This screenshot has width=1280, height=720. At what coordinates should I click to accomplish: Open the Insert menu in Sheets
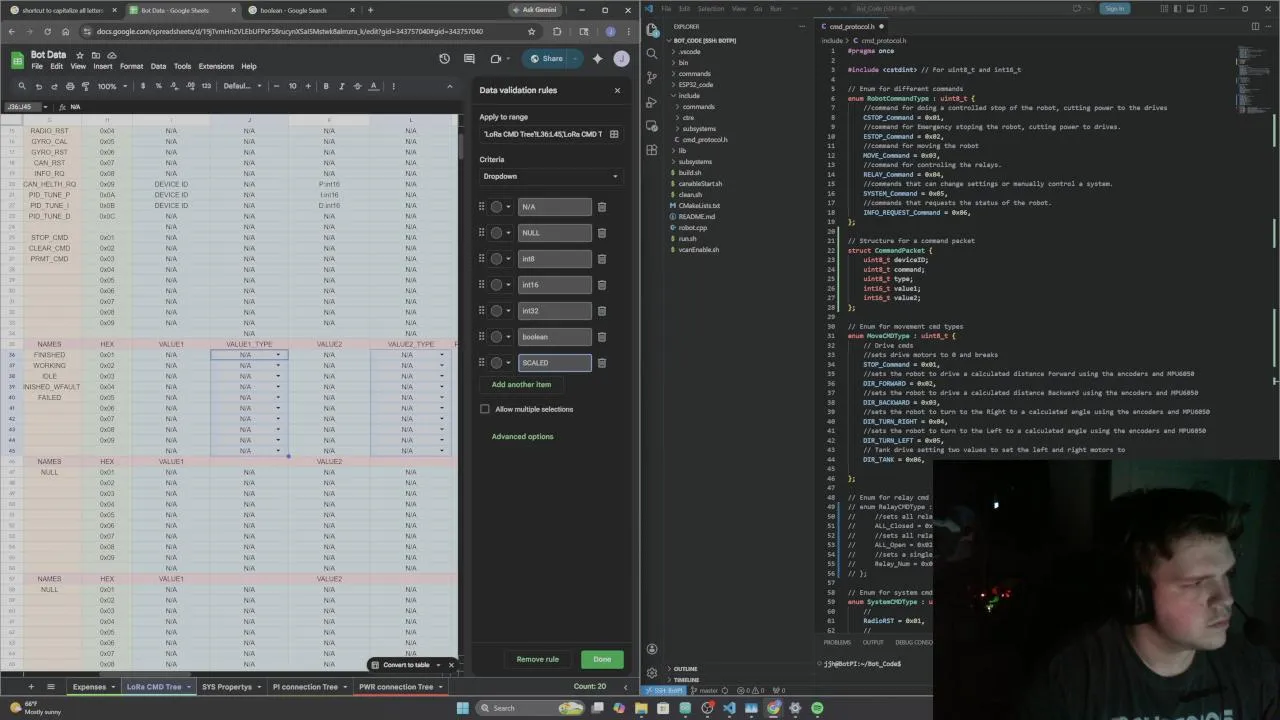click(103, 67)
